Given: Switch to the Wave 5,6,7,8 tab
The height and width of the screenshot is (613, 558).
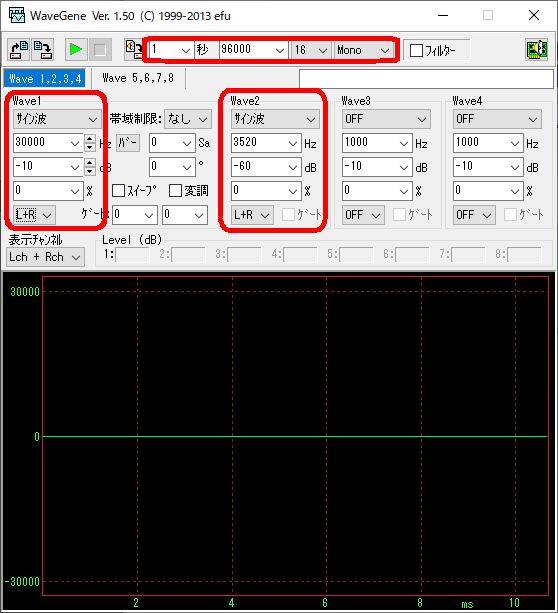Looking at the screenshot, I should coord(138,78).
